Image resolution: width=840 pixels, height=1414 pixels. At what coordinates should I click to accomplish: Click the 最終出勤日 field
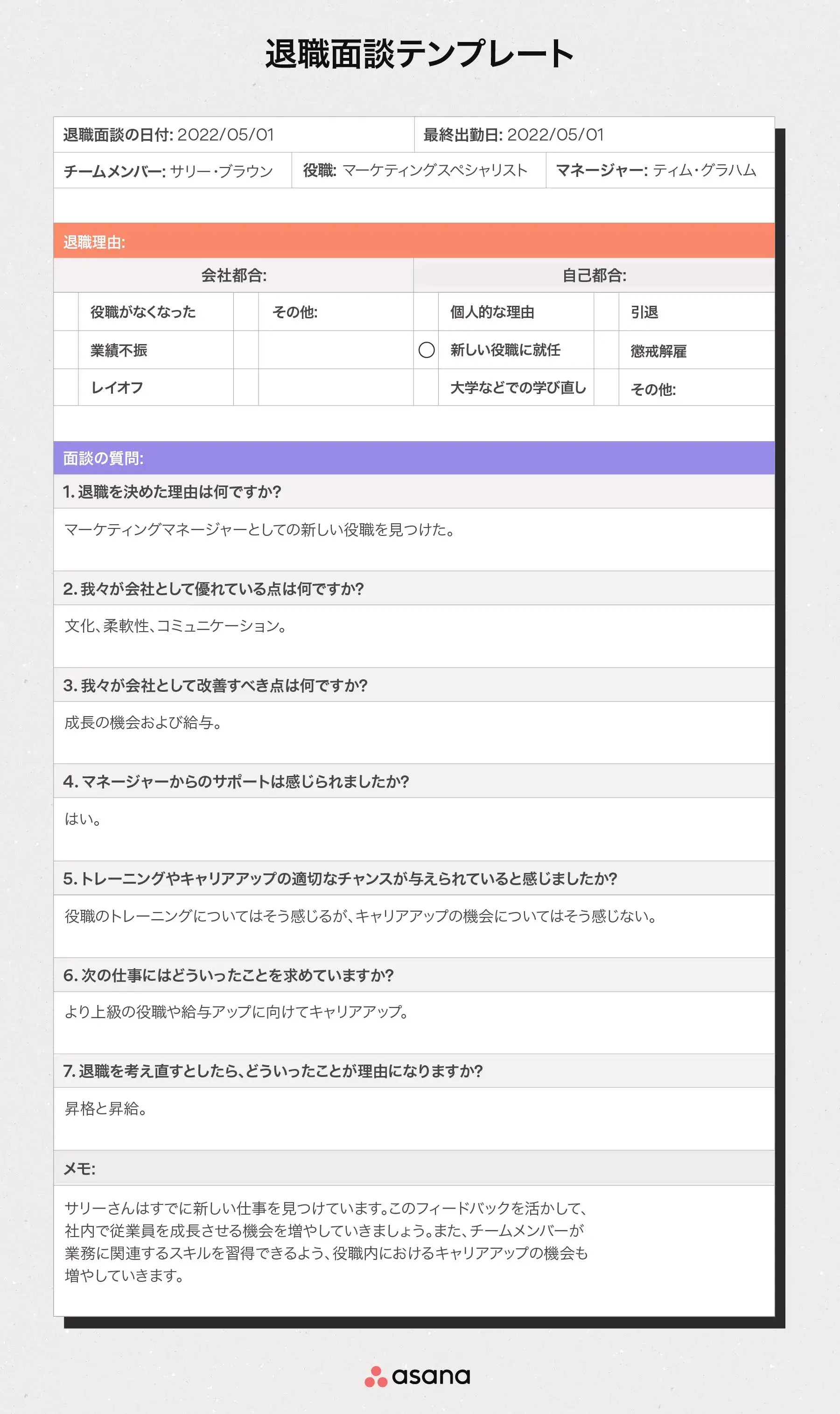595,135
